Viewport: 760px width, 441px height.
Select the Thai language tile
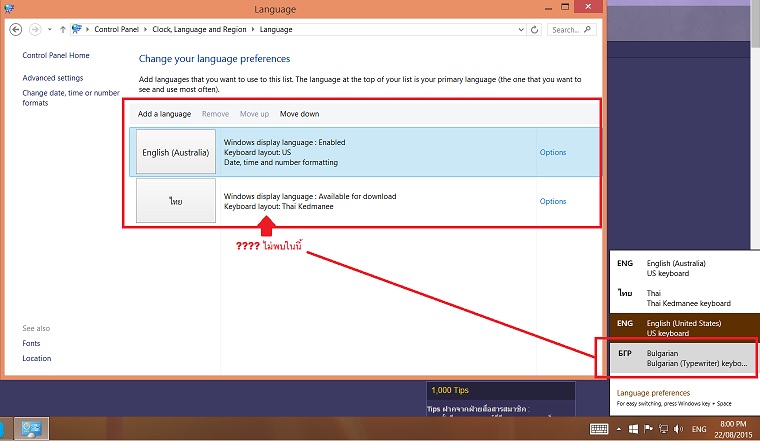[x=175, y=201]
